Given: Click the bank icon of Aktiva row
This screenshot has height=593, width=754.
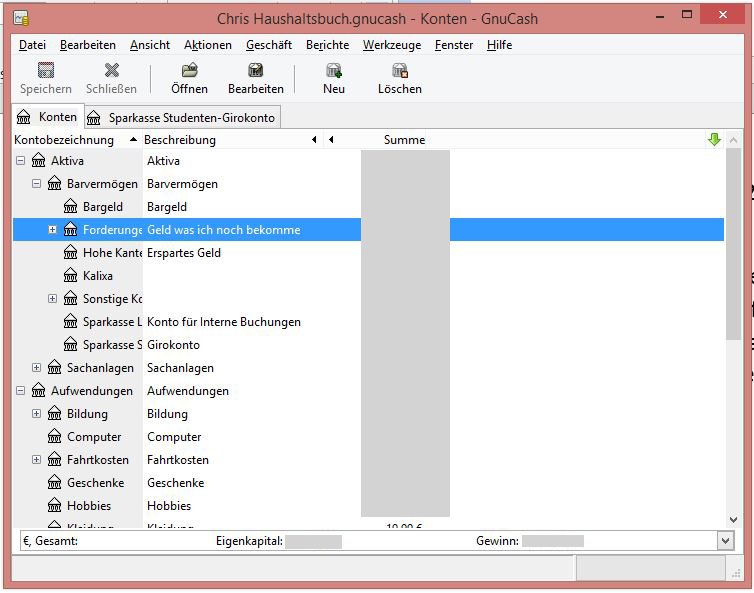Looking at the screenshot, I should click(38, 160).
